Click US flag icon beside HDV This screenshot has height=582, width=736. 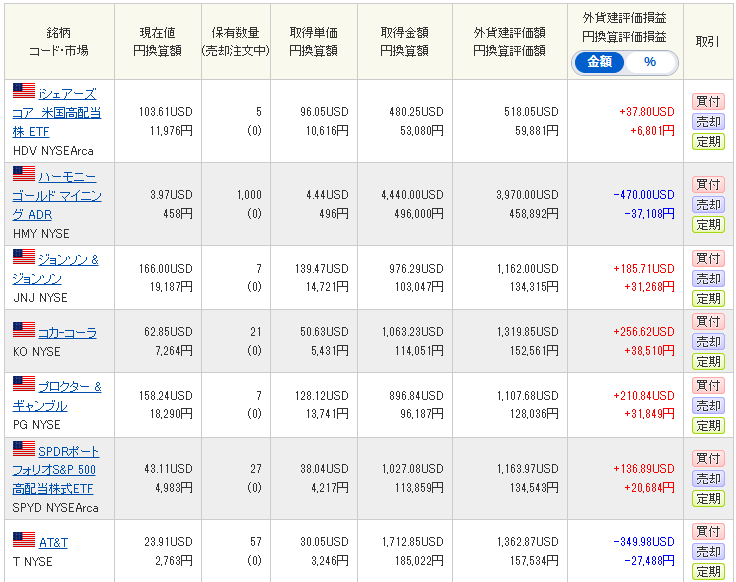[x=24, y=91]
